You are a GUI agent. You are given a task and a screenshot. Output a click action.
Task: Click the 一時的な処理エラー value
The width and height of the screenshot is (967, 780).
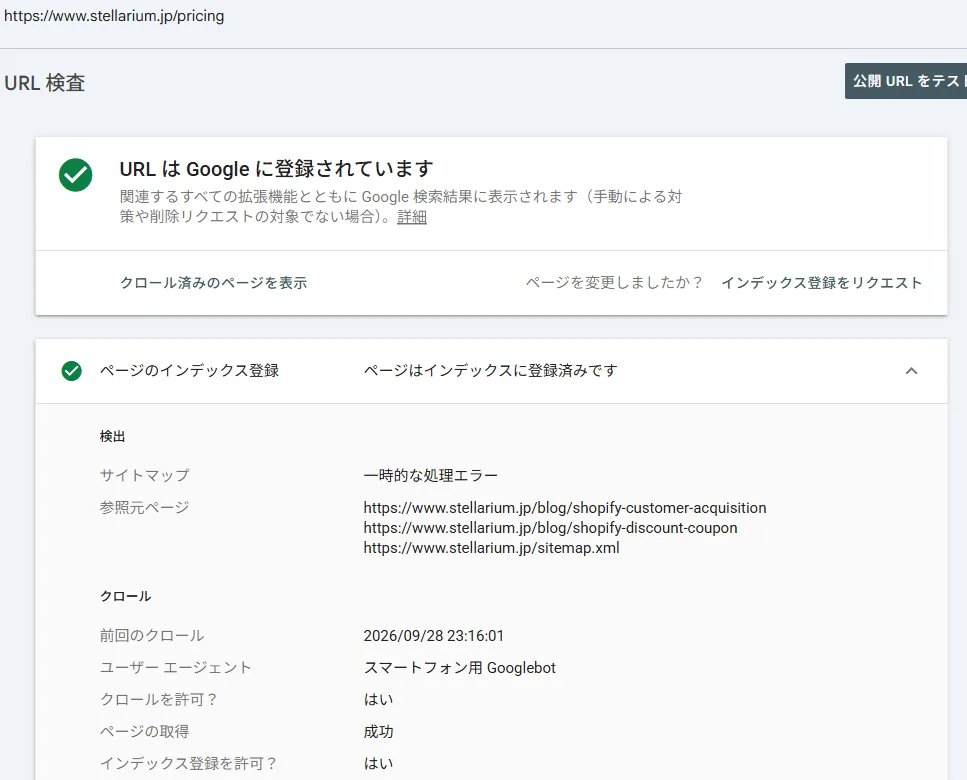pos(430,475)
